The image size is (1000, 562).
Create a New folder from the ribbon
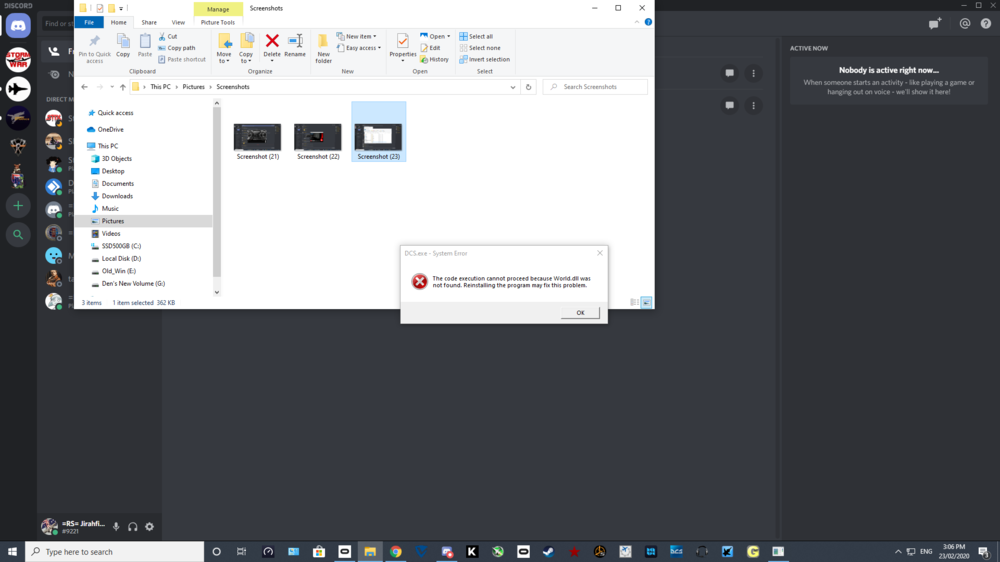coord(323,48)
